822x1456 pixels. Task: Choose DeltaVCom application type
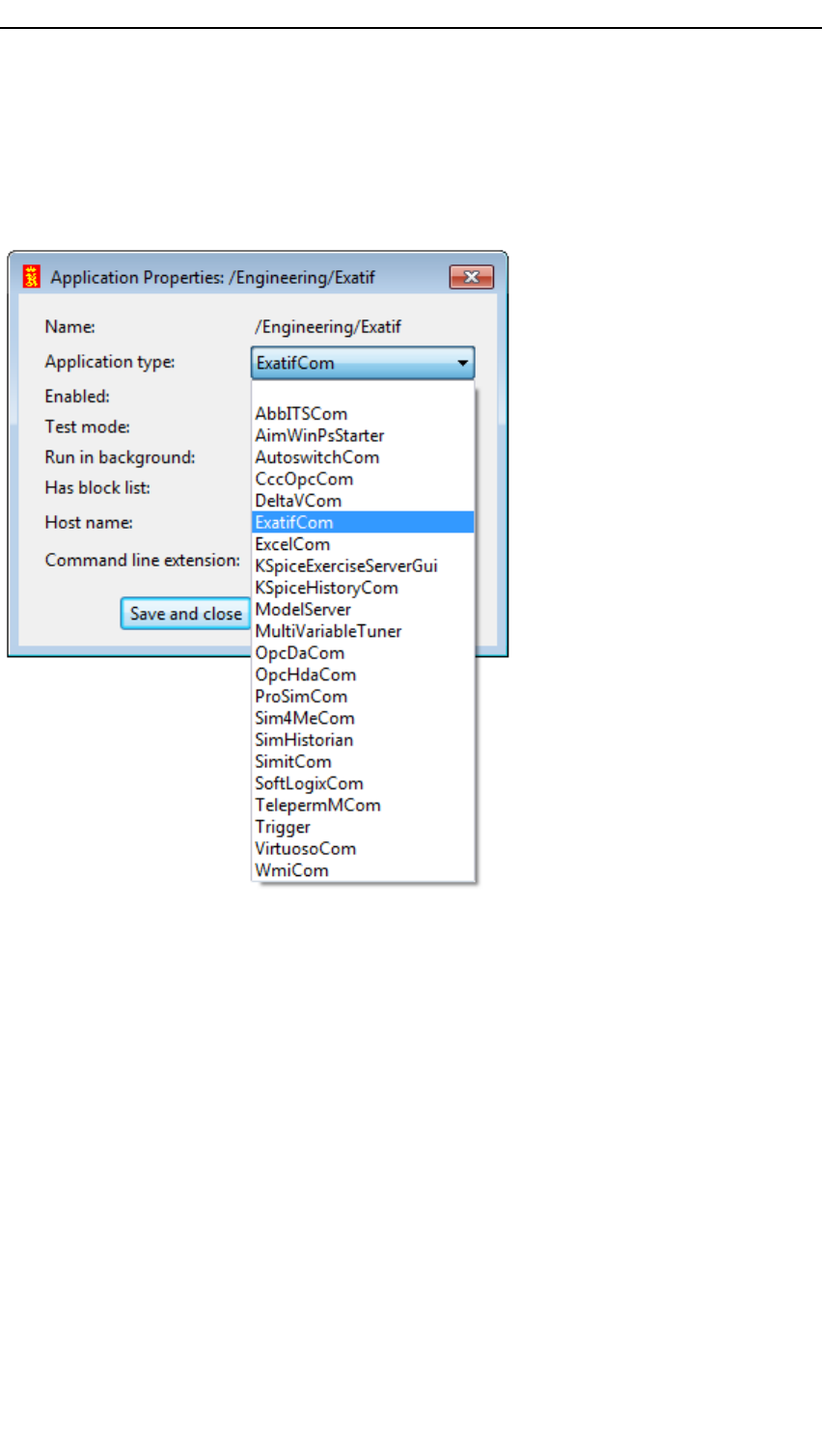coord(363,501)
